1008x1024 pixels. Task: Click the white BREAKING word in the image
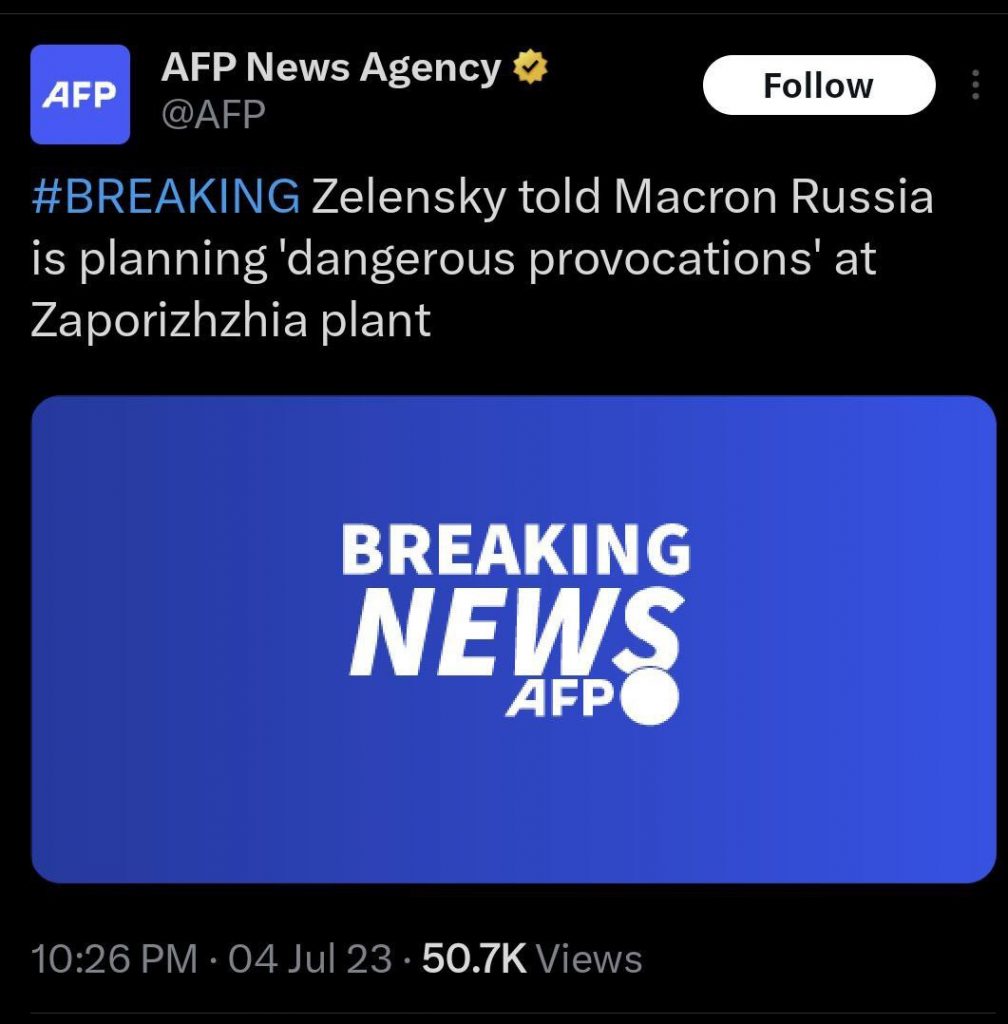(515, 550)
